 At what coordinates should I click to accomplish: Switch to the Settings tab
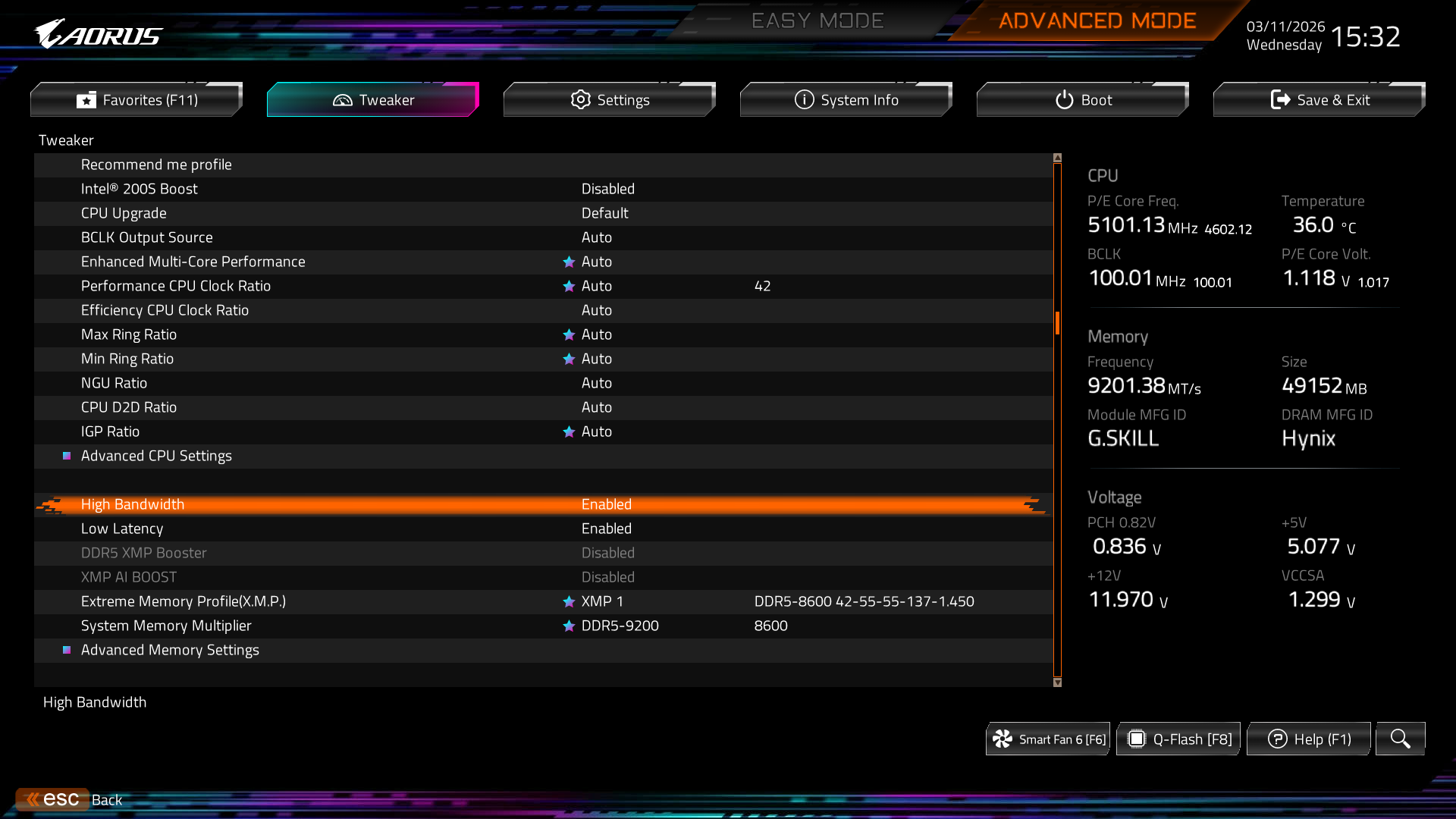click(610, 100)
